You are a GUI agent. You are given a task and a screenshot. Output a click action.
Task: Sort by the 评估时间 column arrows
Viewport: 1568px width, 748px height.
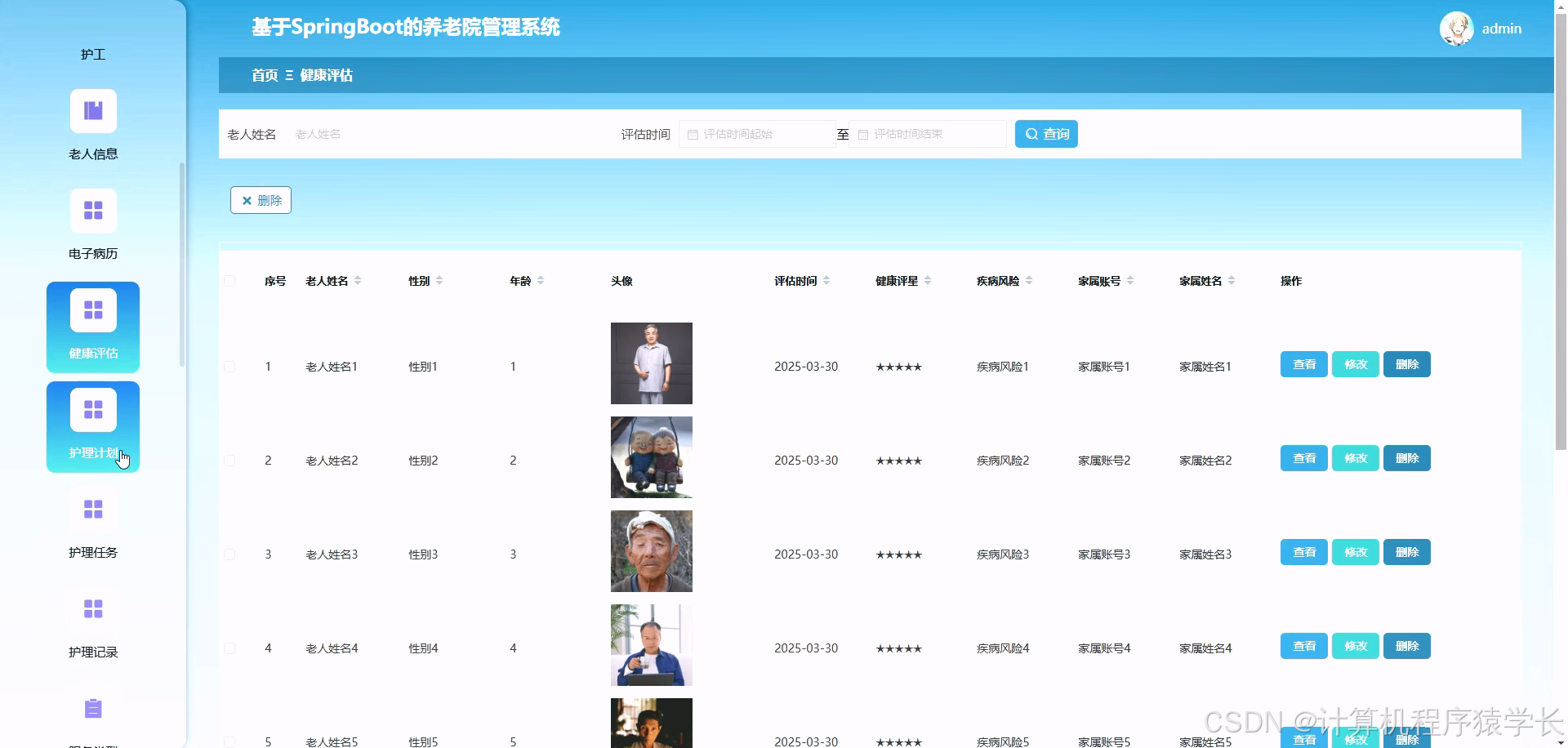coord(828,280)
